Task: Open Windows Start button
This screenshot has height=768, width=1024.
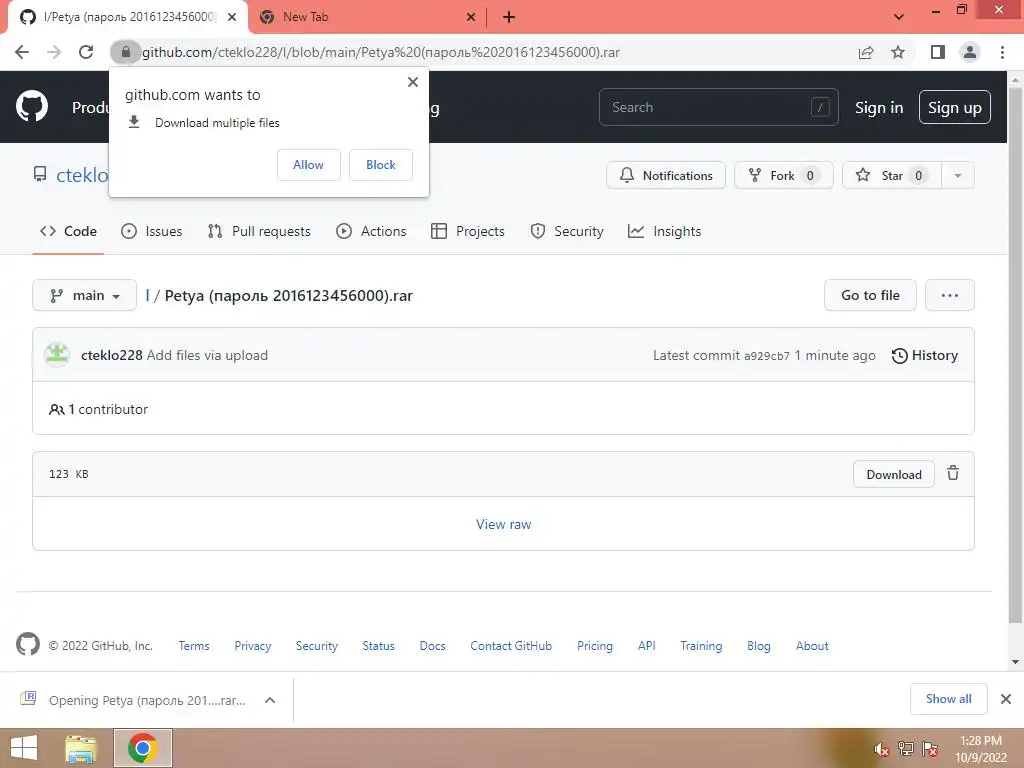Action: [x=24, y=748]
